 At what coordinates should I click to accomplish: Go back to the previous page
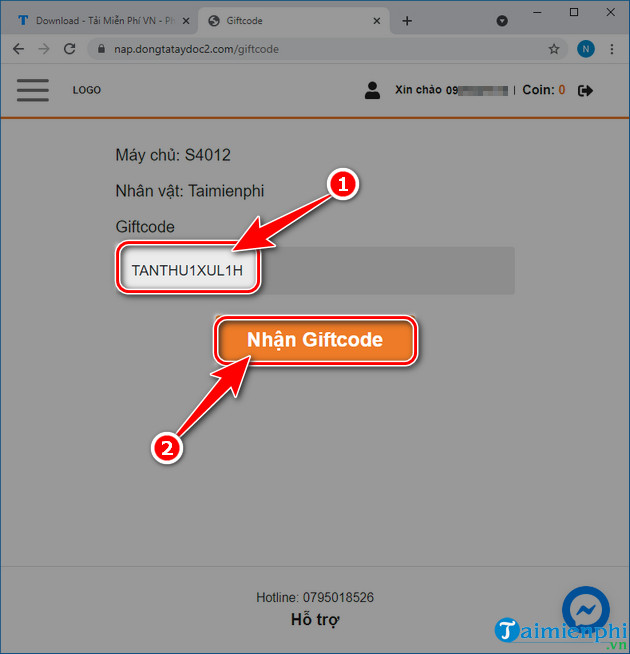pyautogui.click(x=19, y=48)
